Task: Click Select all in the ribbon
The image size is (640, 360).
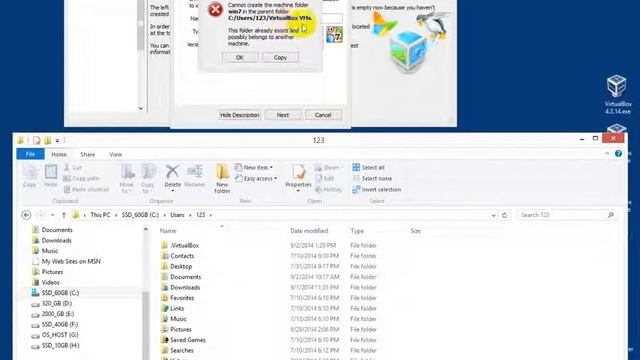Action: [x=368, y=167]
